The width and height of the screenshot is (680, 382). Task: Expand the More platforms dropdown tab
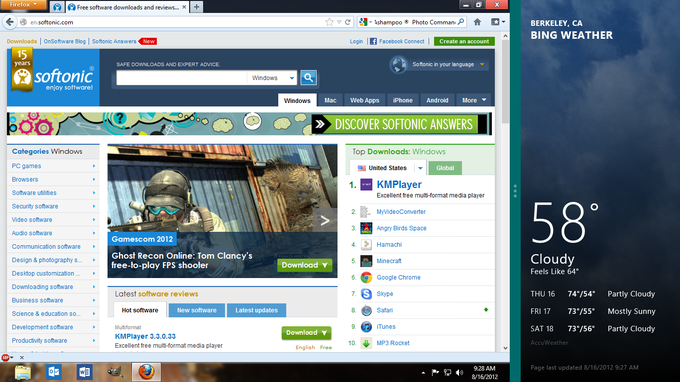[474, 100]
